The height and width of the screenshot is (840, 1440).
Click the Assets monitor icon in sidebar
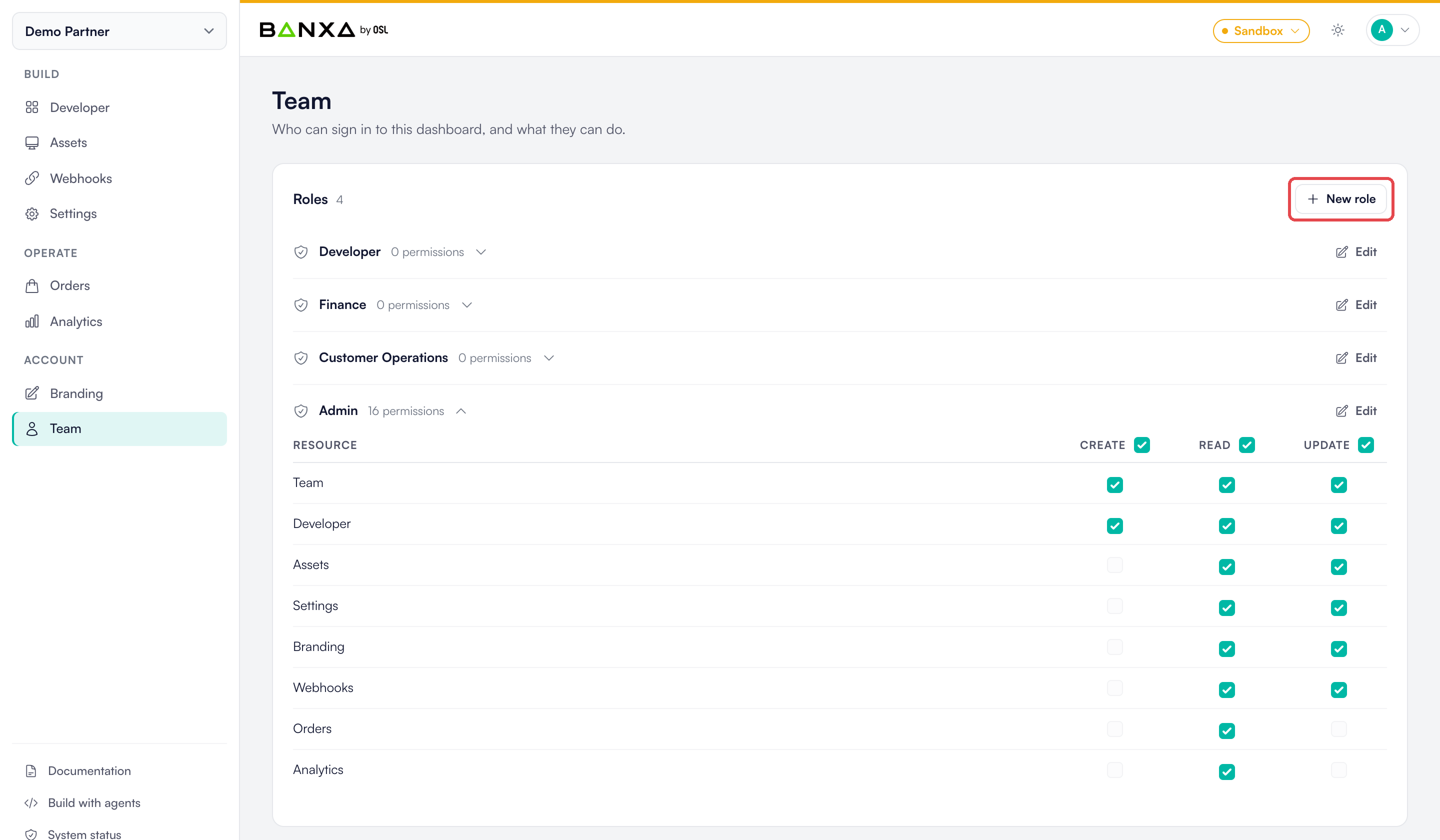tap(32, 143)
